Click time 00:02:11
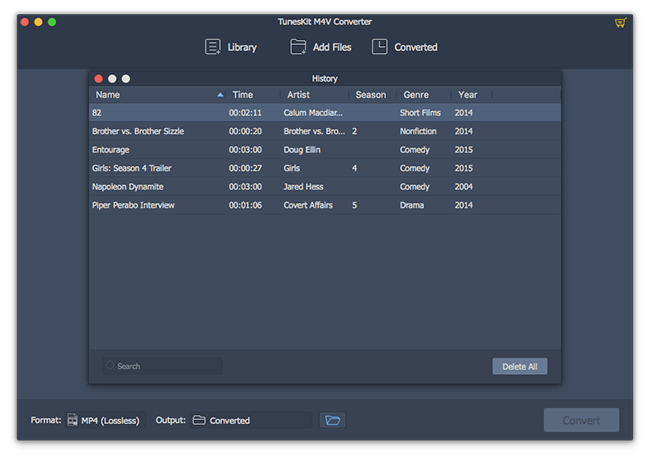Viewport: 650px width, 460px height. coord(245,113)
